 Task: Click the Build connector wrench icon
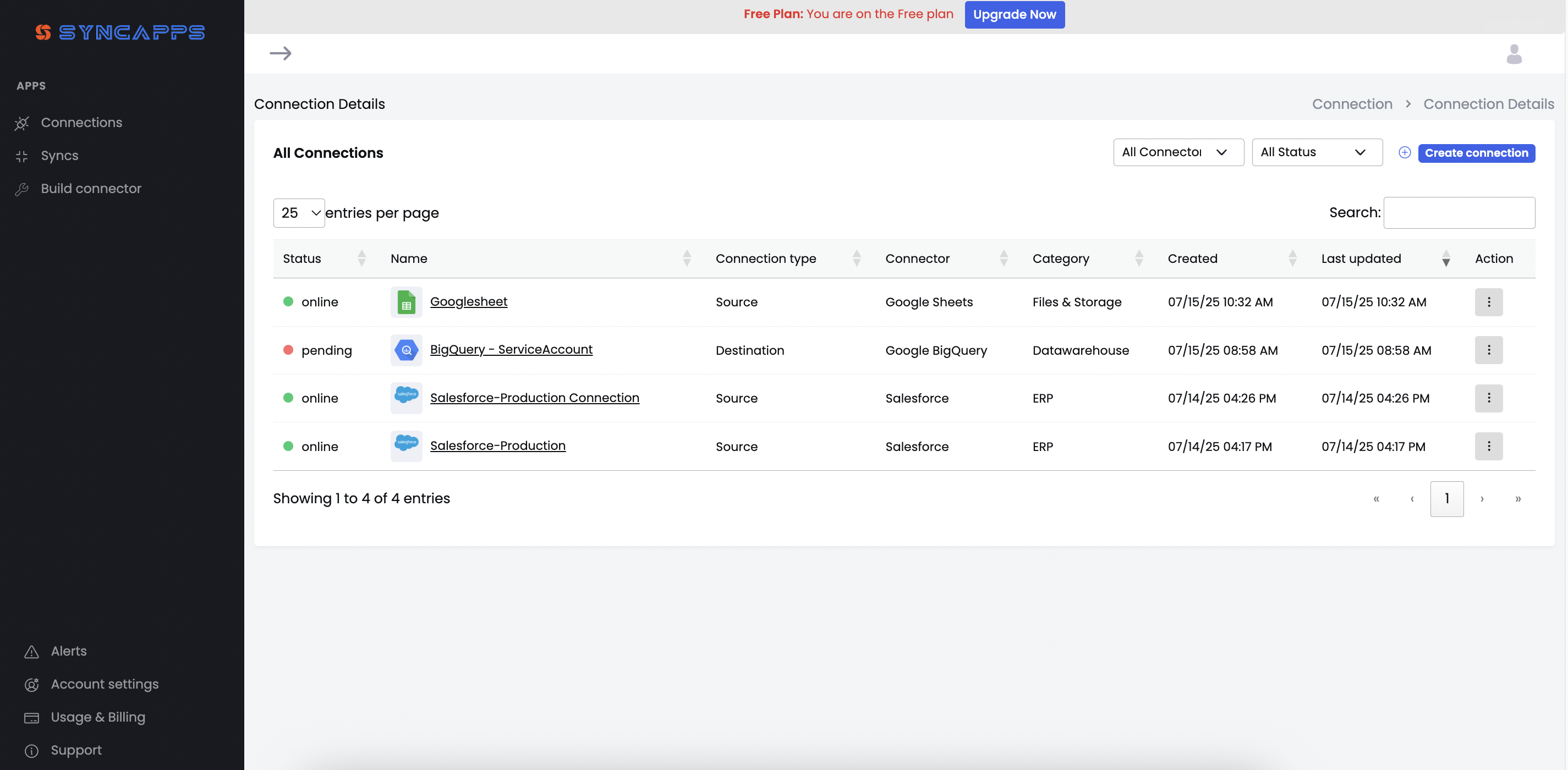tap(22, 189)
